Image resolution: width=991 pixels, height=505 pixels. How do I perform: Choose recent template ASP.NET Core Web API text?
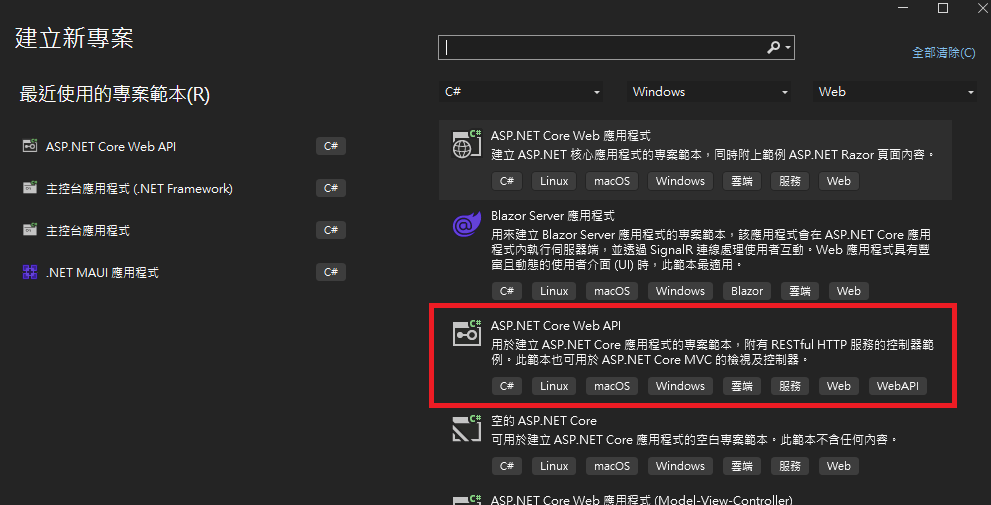pos(111,147)
